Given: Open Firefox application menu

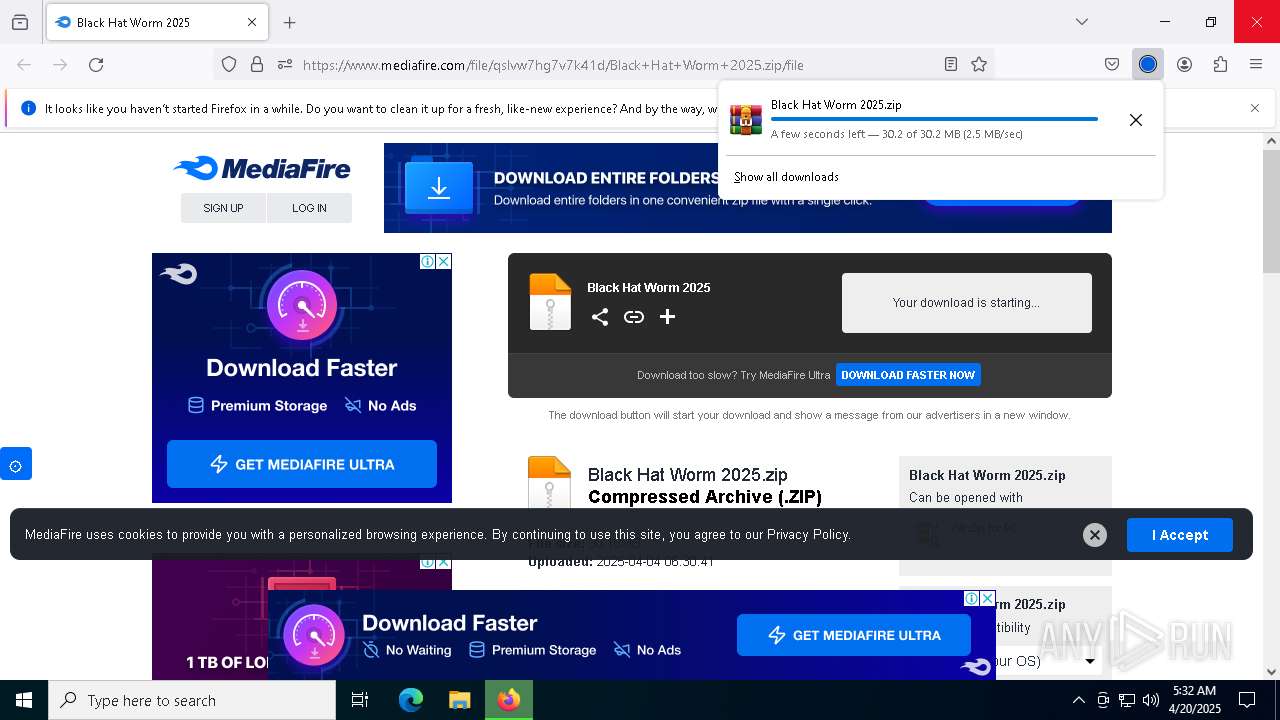Looking at the screenshot, I should tap(1256, 65).
